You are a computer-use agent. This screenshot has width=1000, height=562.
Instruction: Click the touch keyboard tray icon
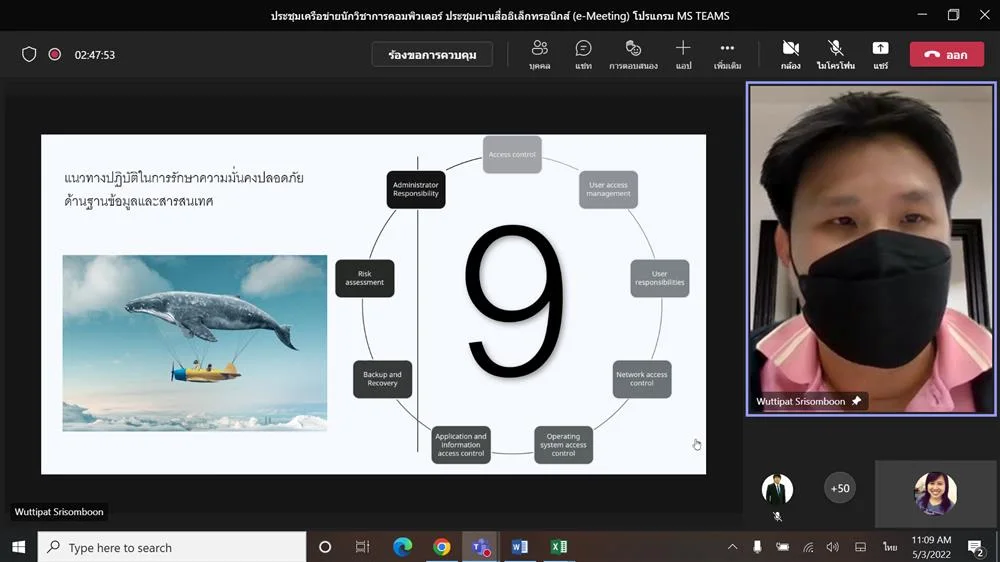[860, 547]
